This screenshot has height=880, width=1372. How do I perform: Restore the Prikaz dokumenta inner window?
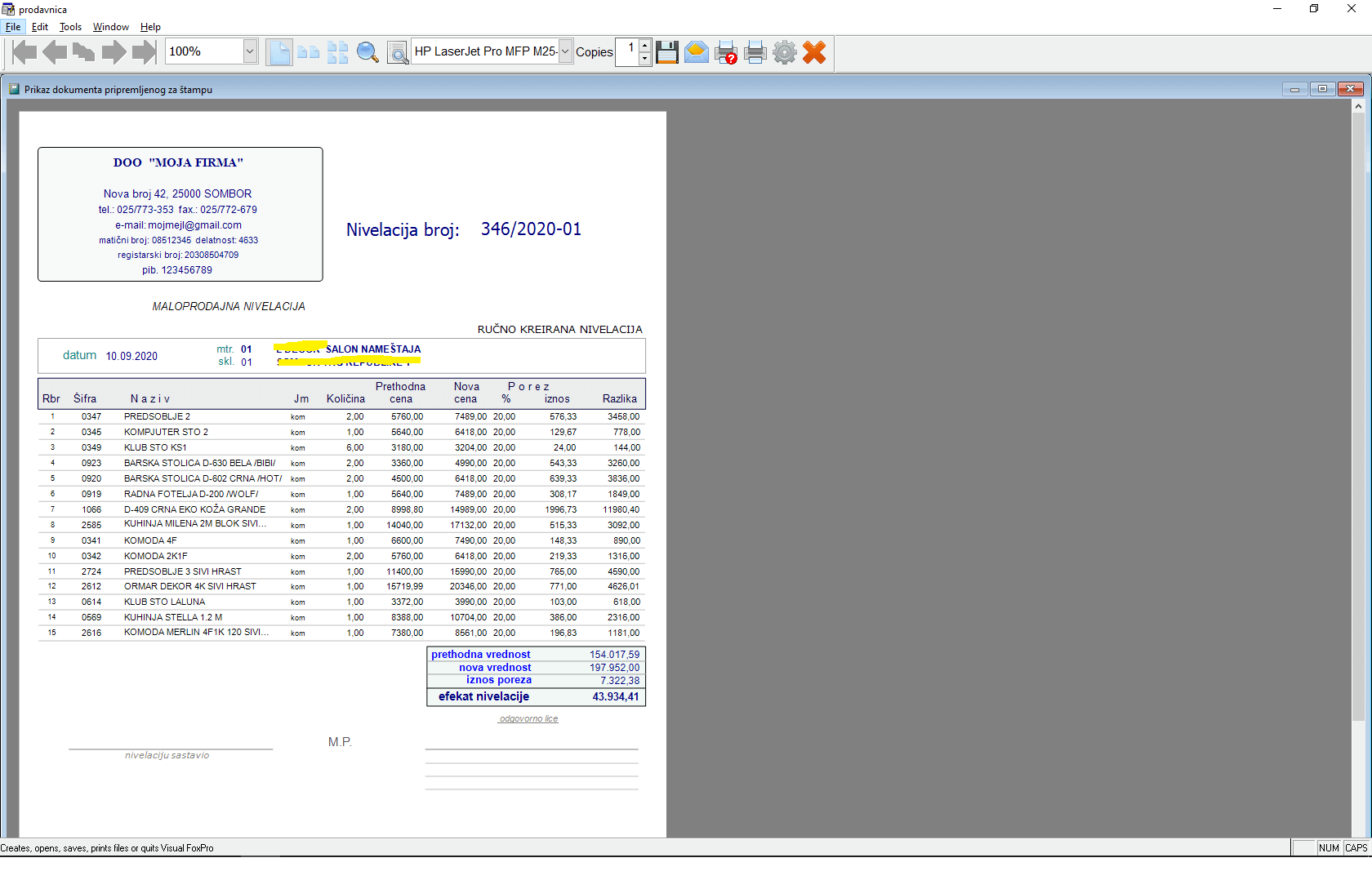1322,89
